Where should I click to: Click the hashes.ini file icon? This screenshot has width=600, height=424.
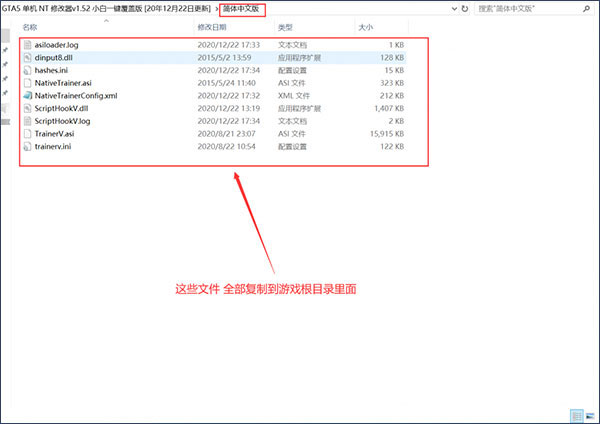click(27, 70)
